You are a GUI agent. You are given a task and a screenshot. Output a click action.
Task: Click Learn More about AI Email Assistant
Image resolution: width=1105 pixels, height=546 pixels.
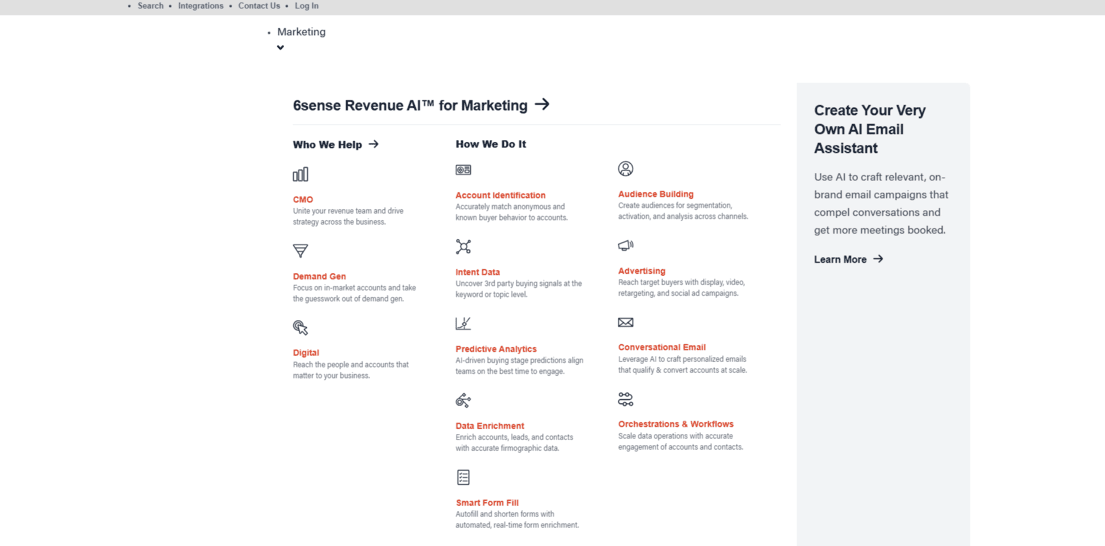pyautogui.click(x=848, y=259)
